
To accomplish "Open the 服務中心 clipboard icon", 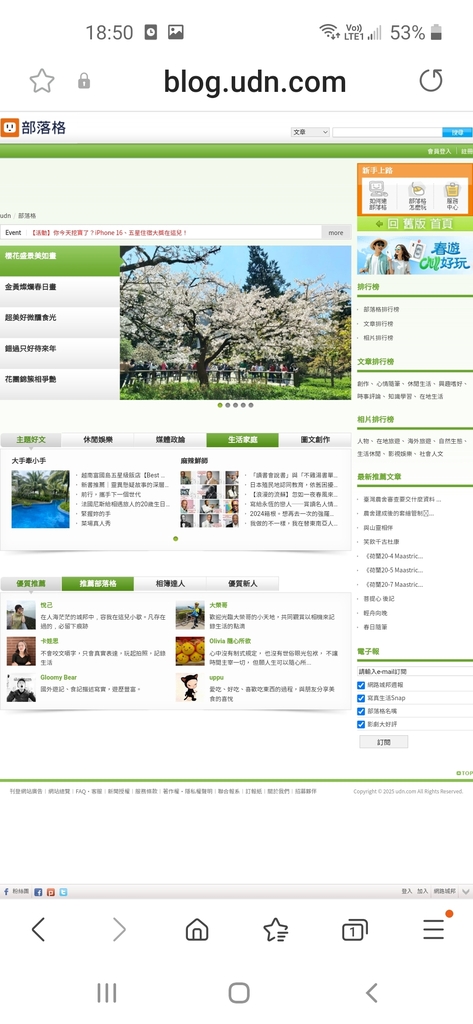I will tap(451, 189).
